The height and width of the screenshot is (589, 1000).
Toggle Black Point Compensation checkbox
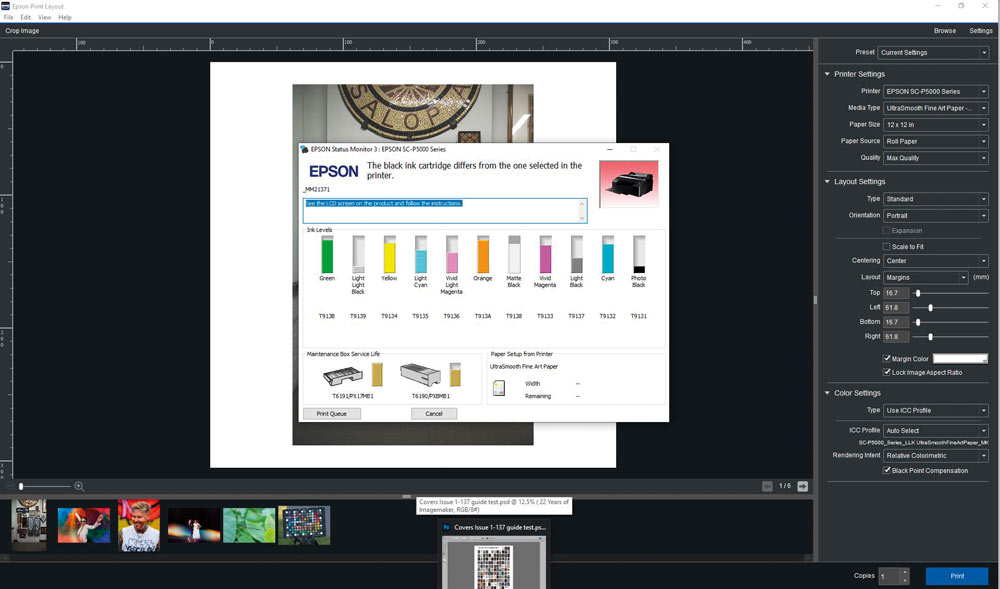pyautogui.click(x=886, y=470)
